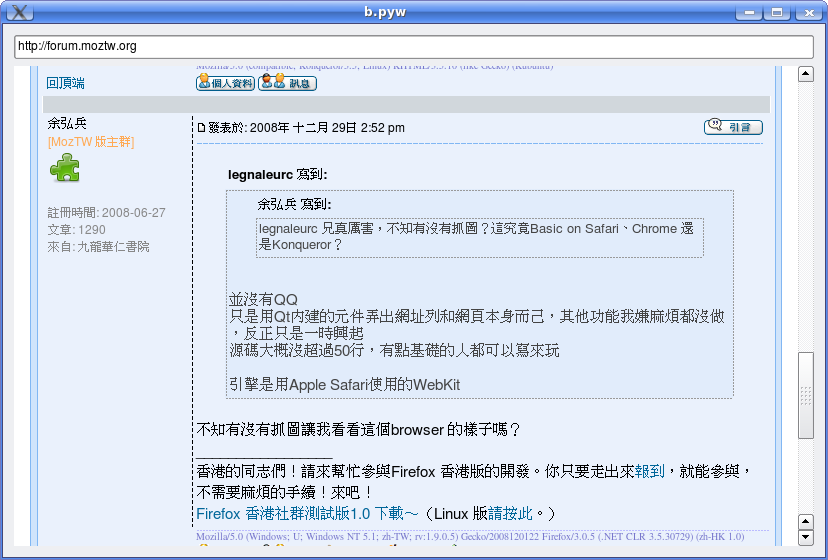Click the scrollbar lower up arrow

tap(805, 522)
